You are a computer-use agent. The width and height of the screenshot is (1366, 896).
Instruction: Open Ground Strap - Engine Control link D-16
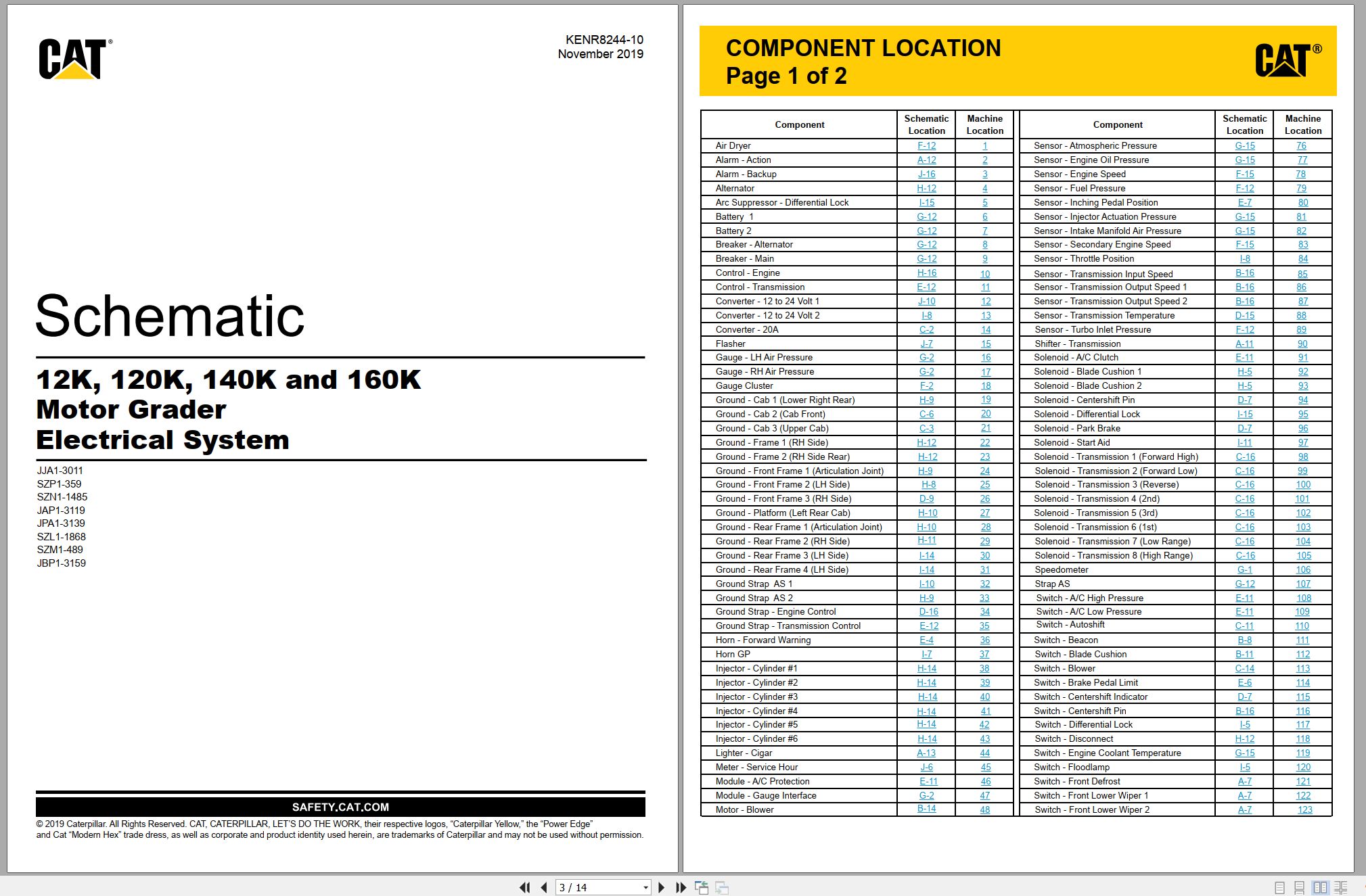pos(928,611)
